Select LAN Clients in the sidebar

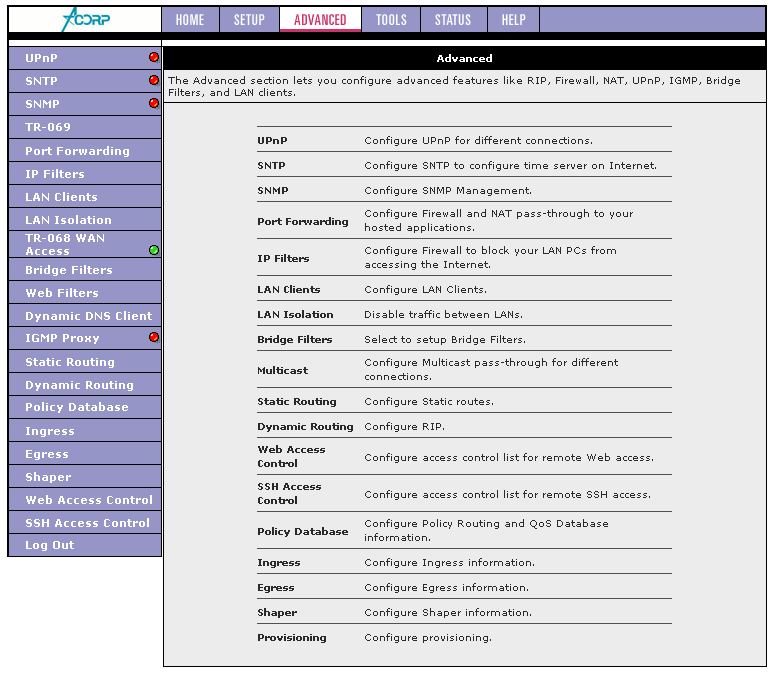coord(85,196)
